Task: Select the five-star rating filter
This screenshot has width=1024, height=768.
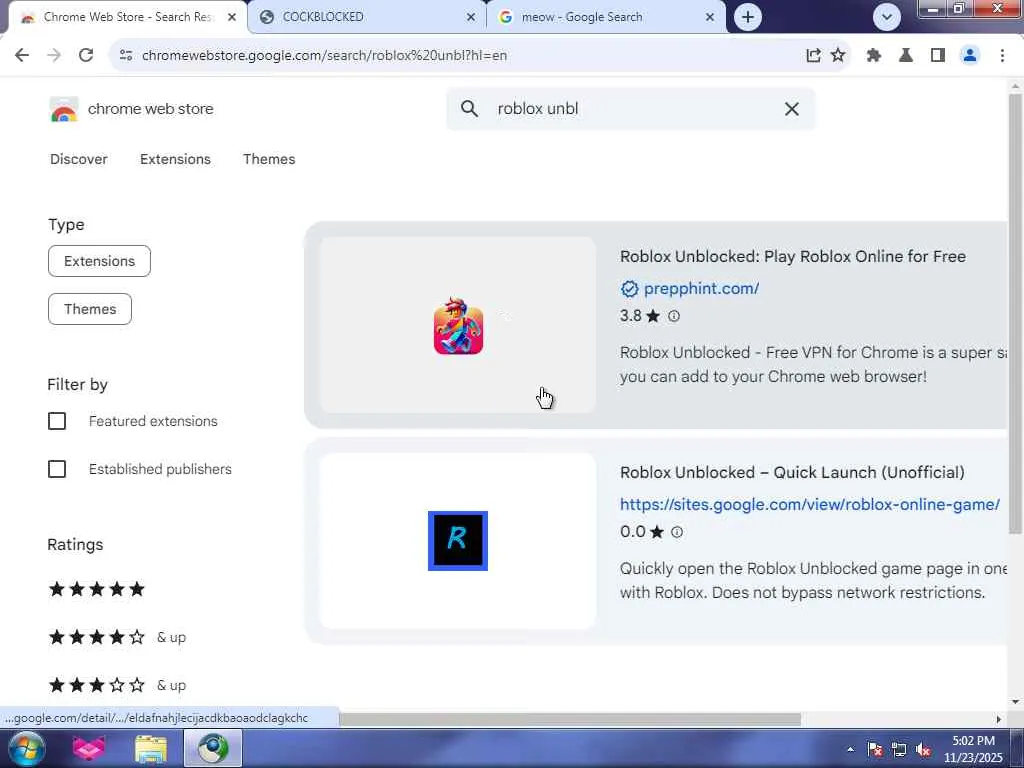Action: point(97,589)
